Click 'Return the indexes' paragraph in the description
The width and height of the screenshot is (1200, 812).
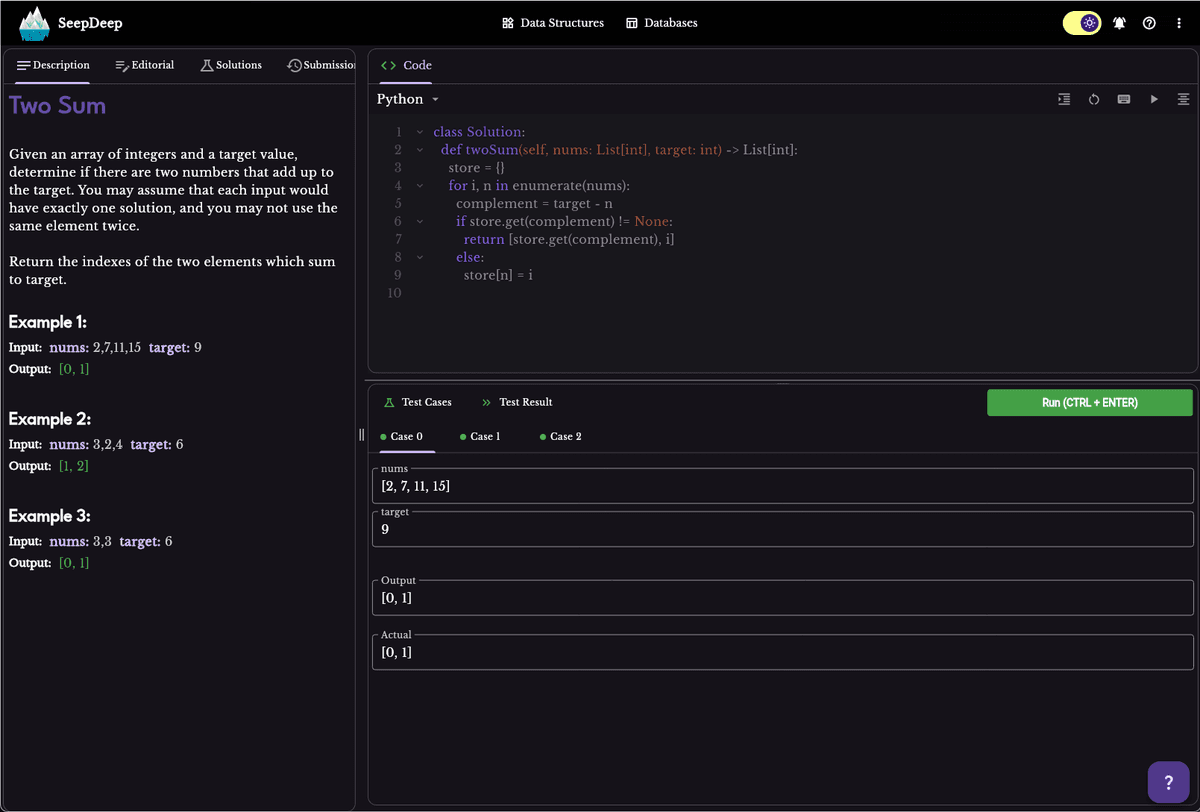click(x=172, y=271)
